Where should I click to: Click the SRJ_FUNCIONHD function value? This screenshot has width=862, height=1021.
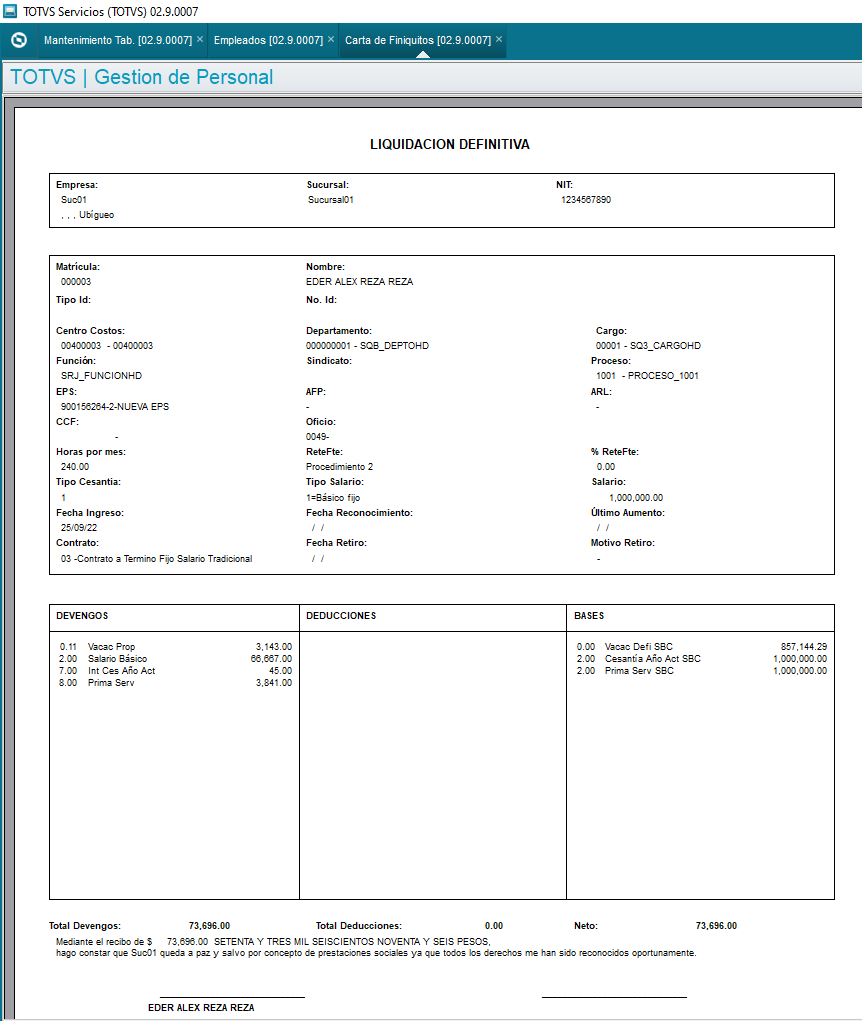click(101, 376)
